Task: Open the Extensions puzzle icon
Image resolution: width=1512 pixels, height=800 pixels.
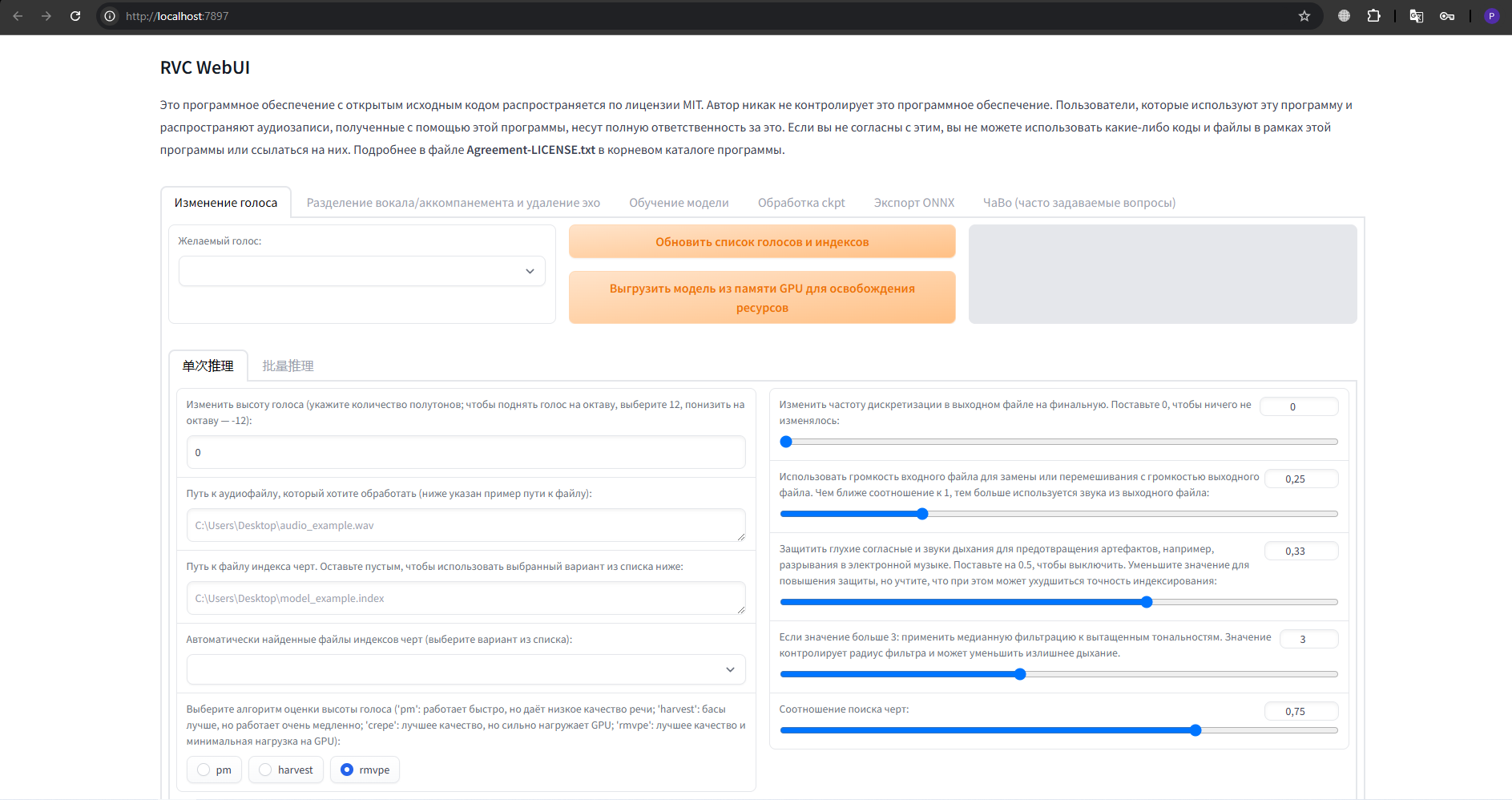Action: 1373,16
